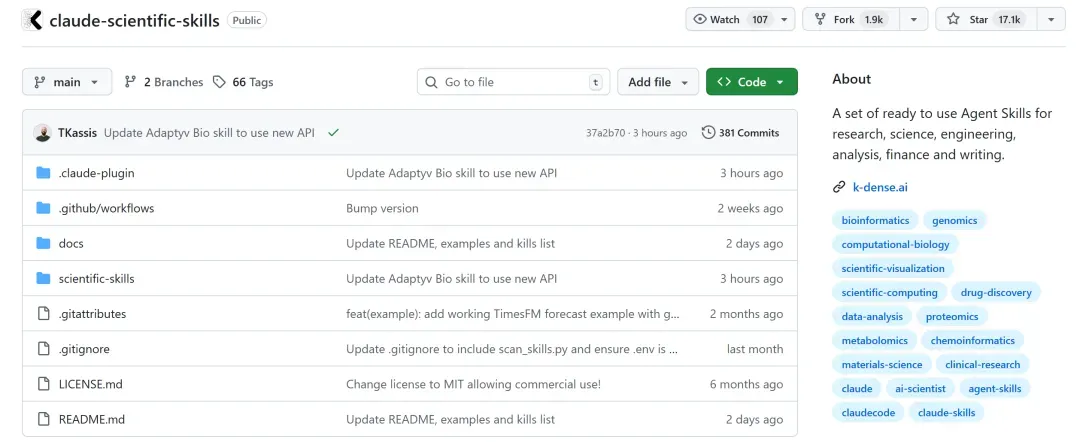View the 381 Commits history
1080x442 pixels.
740,133
